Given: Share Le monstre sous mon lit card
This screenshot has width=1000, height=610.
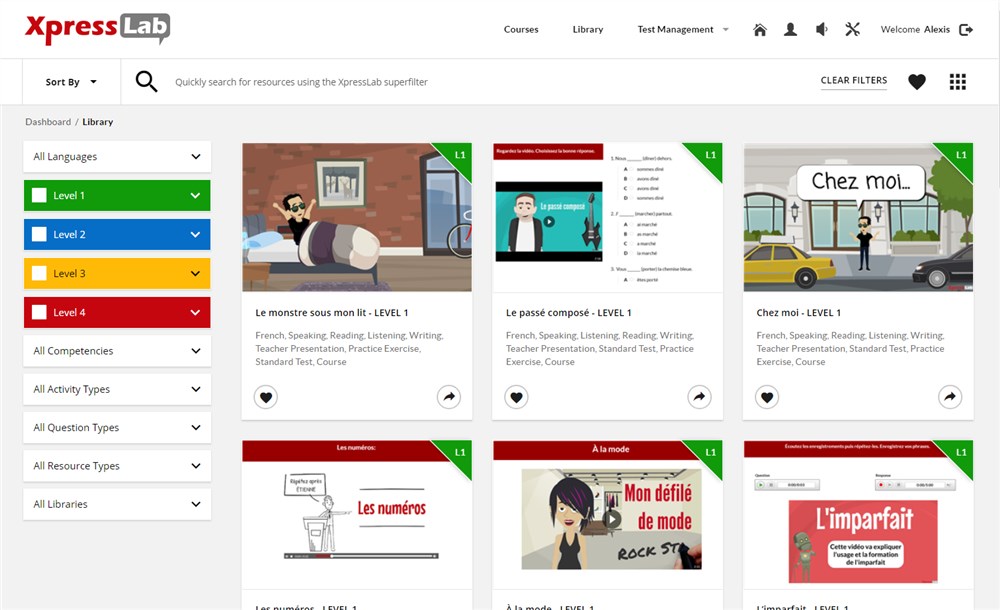Looking at the screenshot, I should coord(449,397).
